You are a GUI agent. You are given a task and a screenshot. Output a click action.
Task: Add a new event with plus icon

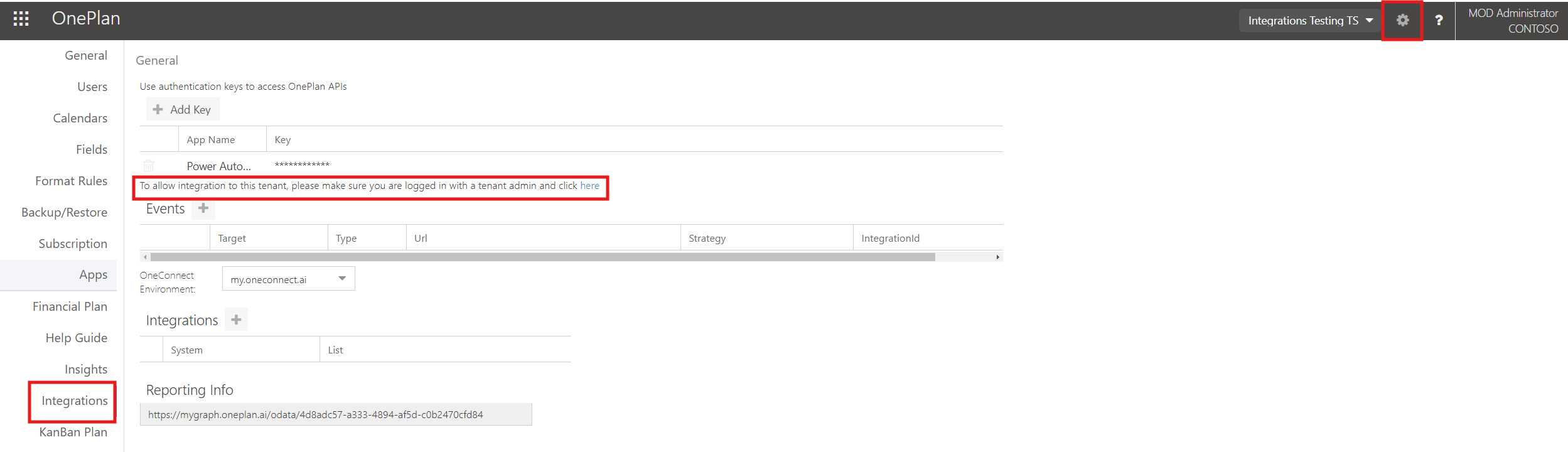pos(203,208)
